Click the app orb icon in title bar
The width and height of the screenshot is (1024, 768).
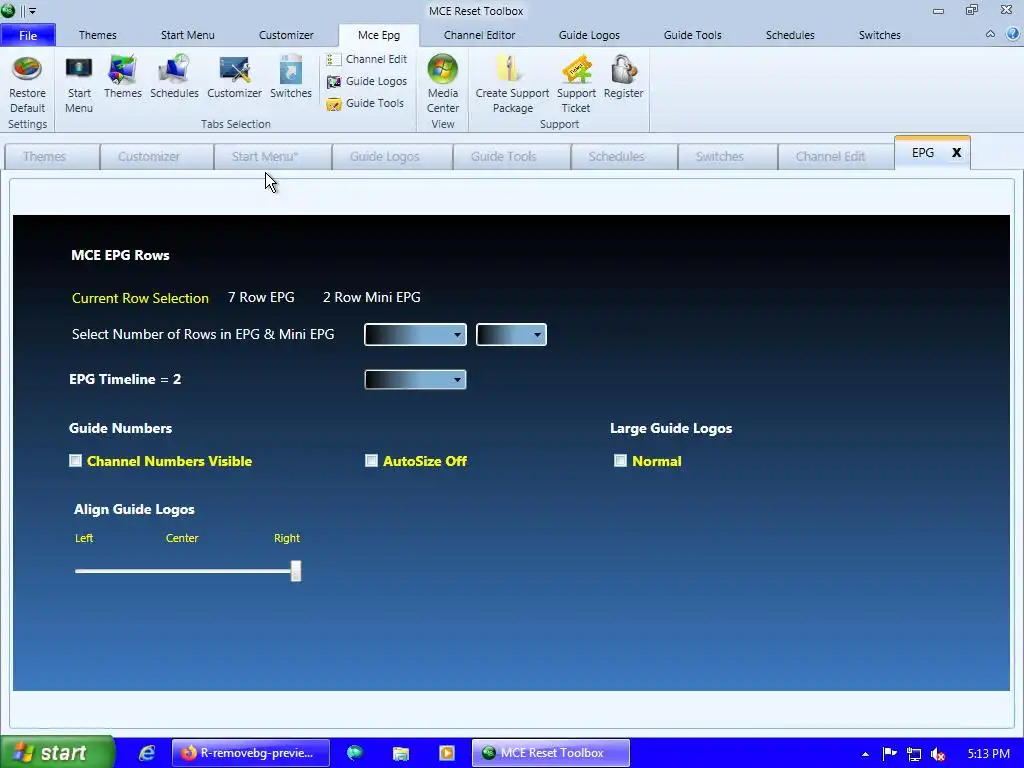(8, 10)
